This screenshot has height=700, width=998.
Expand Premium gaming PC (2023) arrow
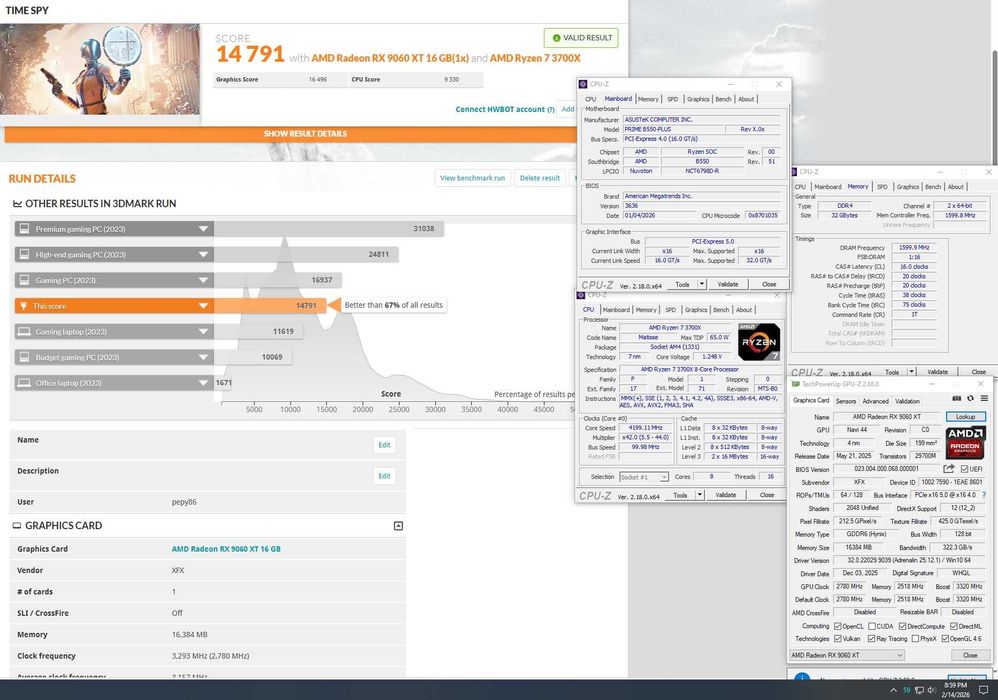pos(203,229)
